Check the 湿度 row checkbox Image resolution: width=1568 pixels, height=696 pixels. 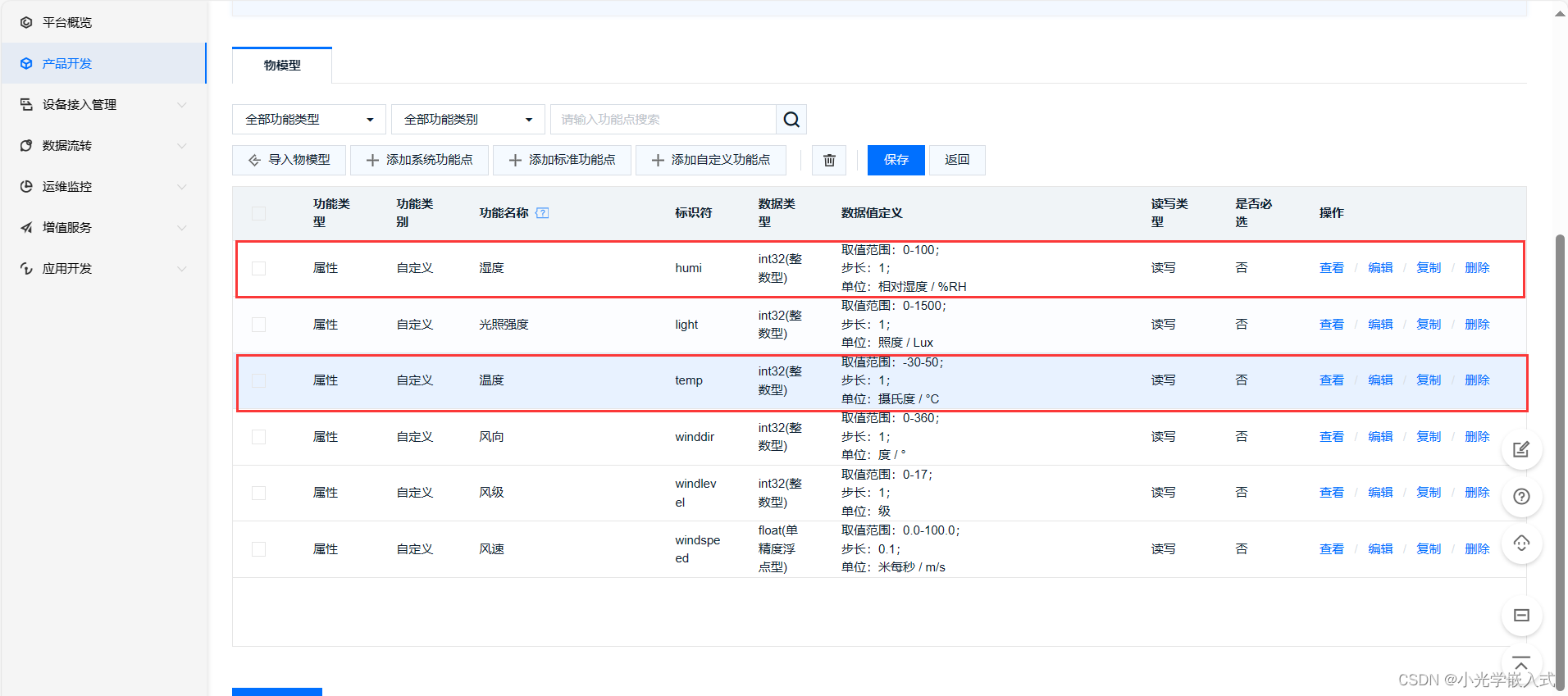pyautogui.click(x=258, y=268)
